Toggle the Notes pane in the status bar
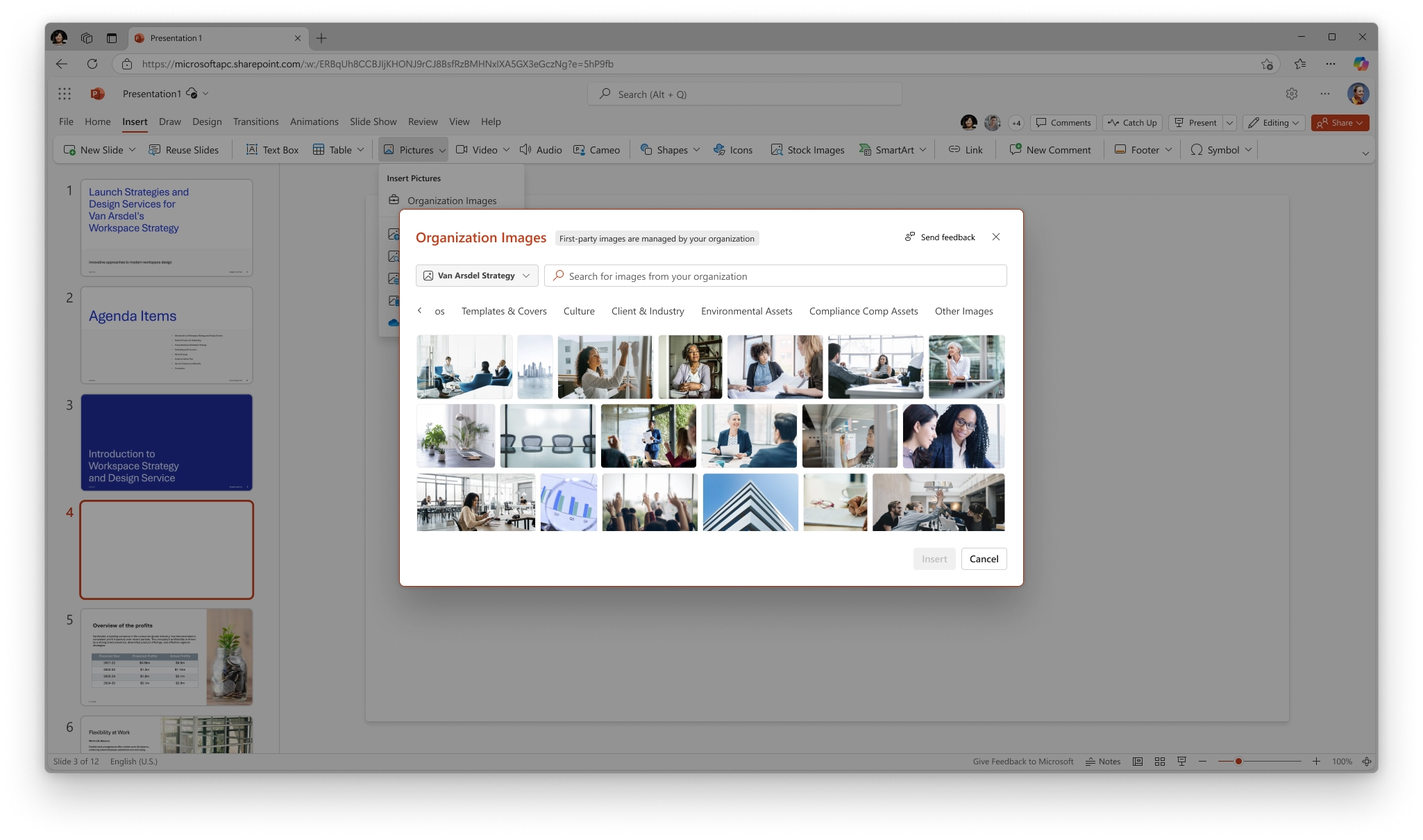The image size is (1423, 840). [1104, 761]
